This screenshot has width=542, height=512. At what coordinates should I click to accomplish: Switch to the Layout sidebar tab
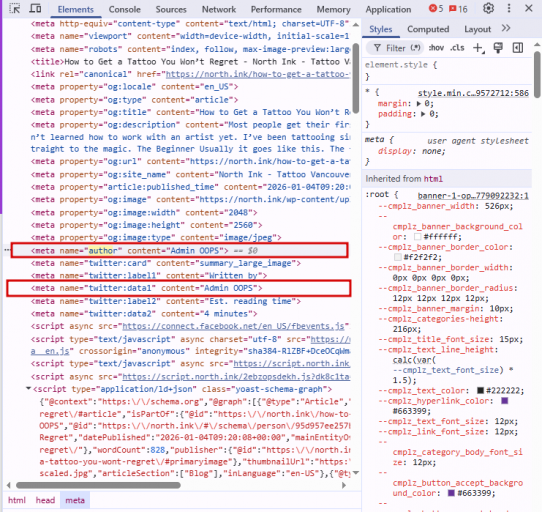coord(477,29)
